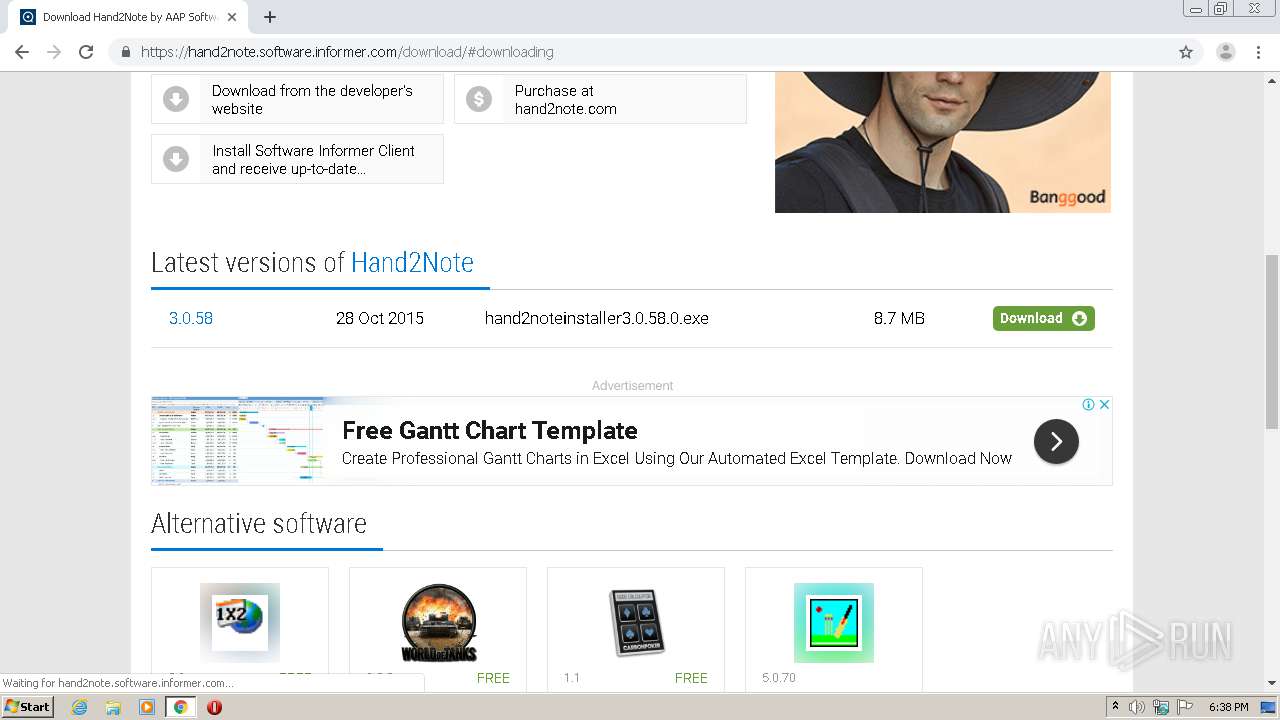Click the 8.7 MB file size

tap(899, 318)
